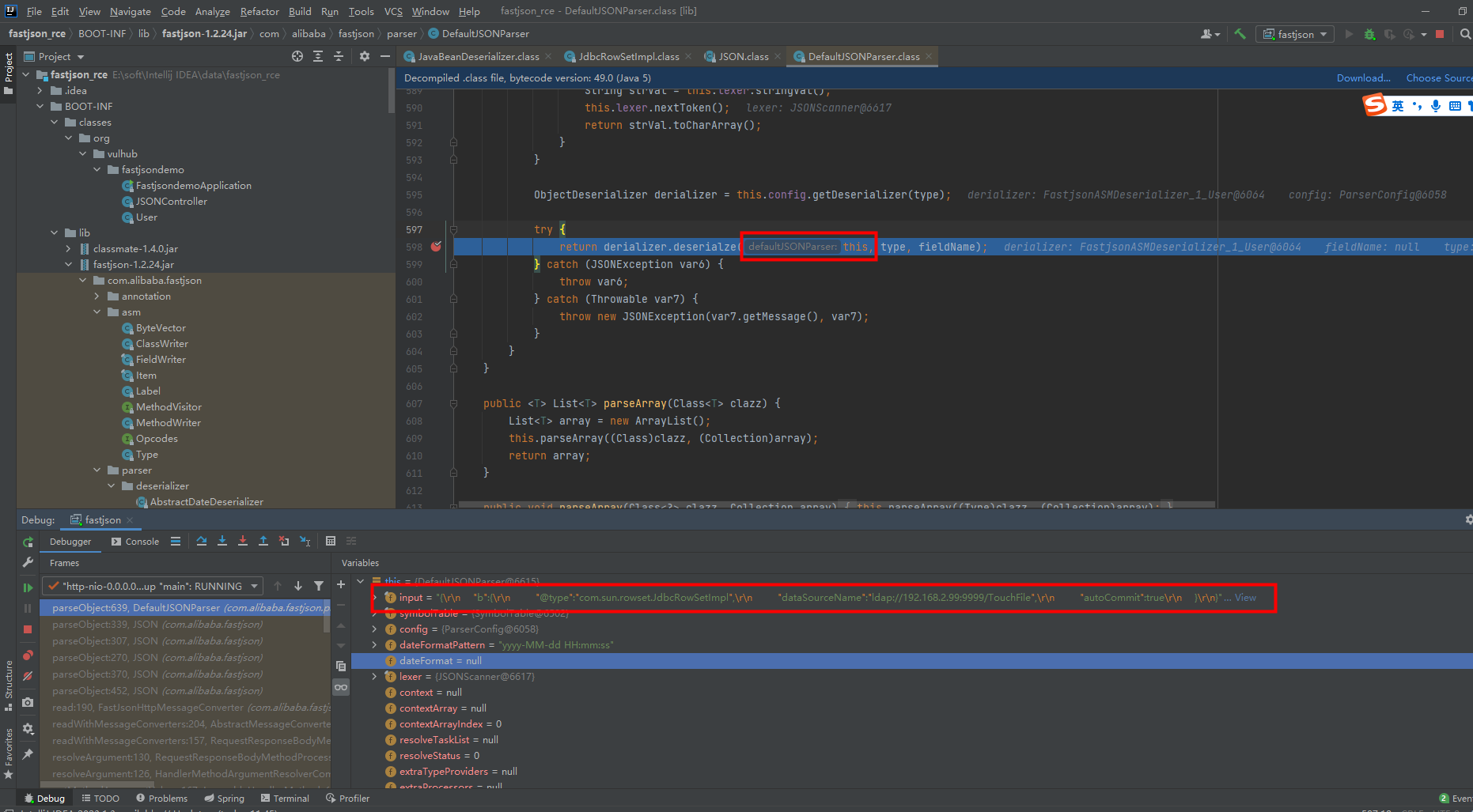This screenshot has height=812, width=1473.
Task: Click the View link on the input variable
Action: pyautogui.click(x=1245, y=597)
